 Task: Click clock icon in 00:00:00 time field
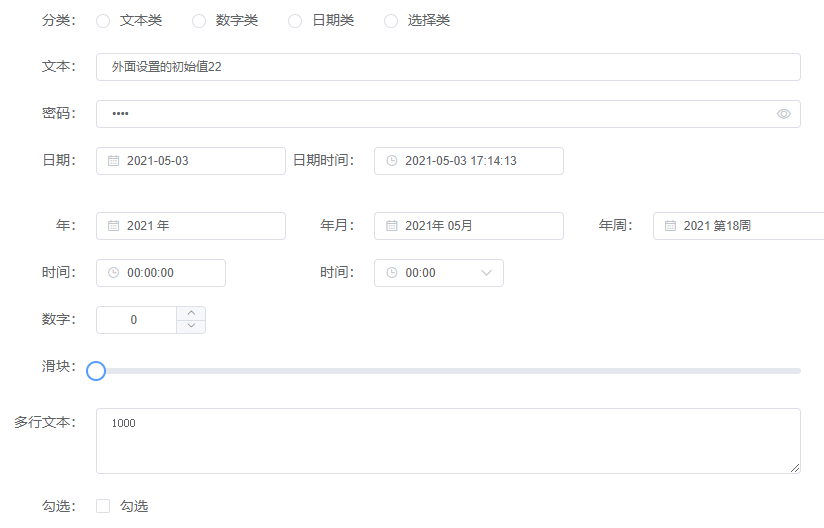coord(114,273)
